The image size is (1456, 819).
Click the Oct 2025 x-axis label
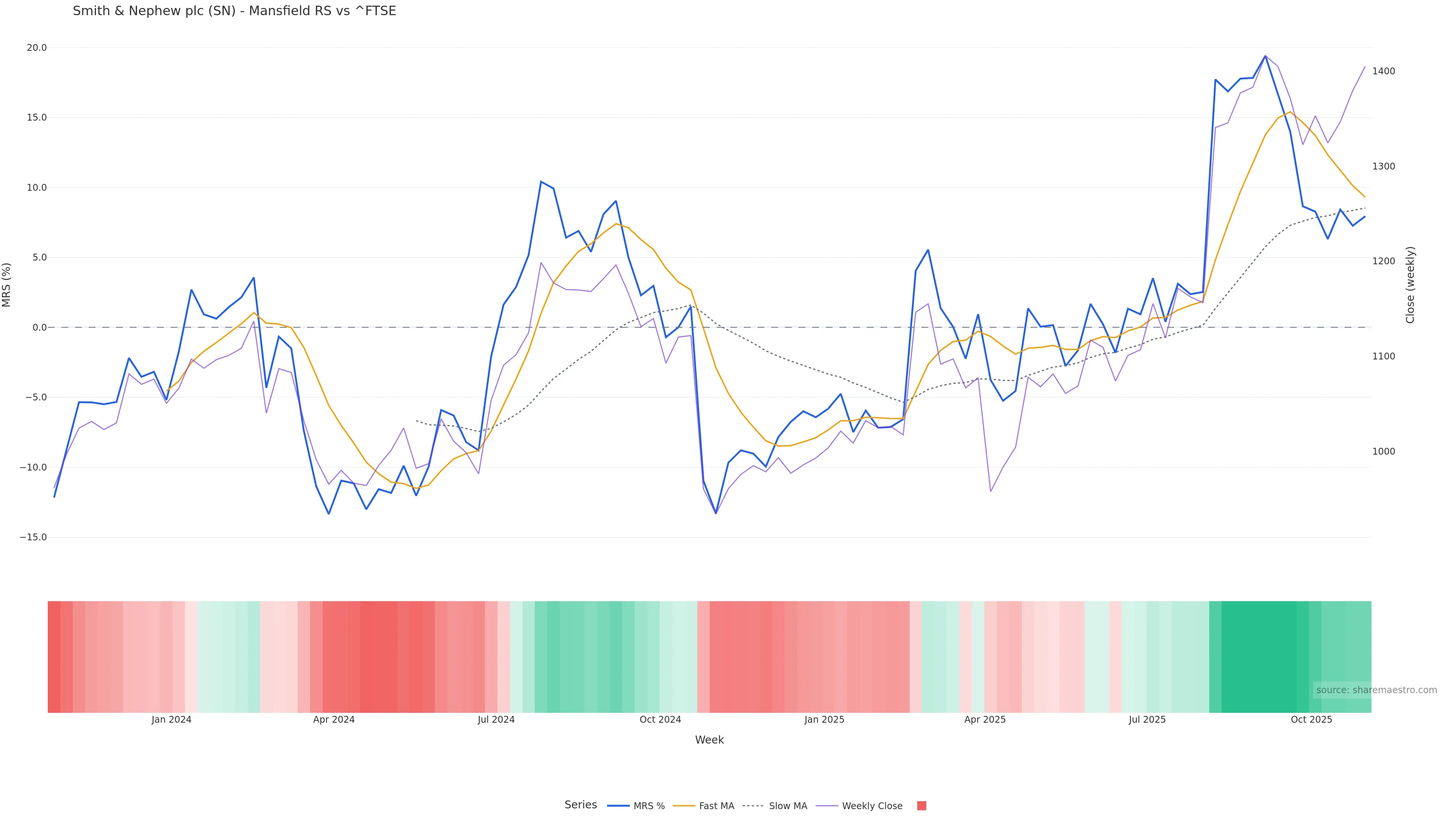pyautogui.click(x=1311, y=720)
